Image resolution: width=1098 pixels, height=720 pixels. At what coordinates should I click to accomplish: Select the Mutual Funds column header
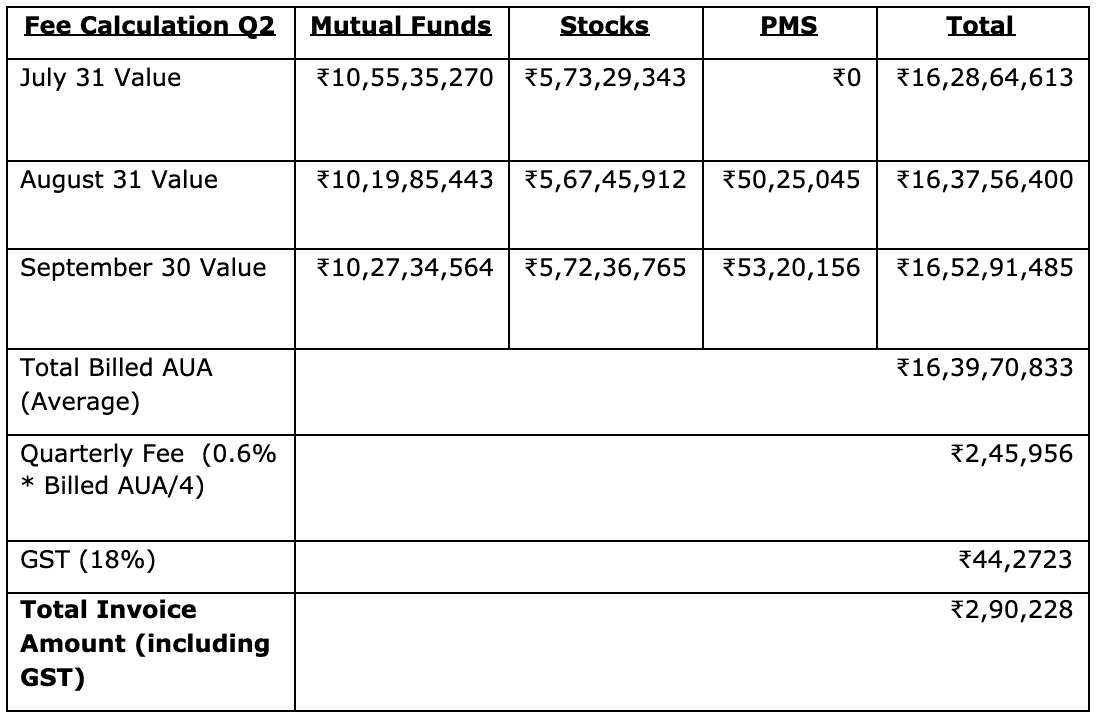401,27
